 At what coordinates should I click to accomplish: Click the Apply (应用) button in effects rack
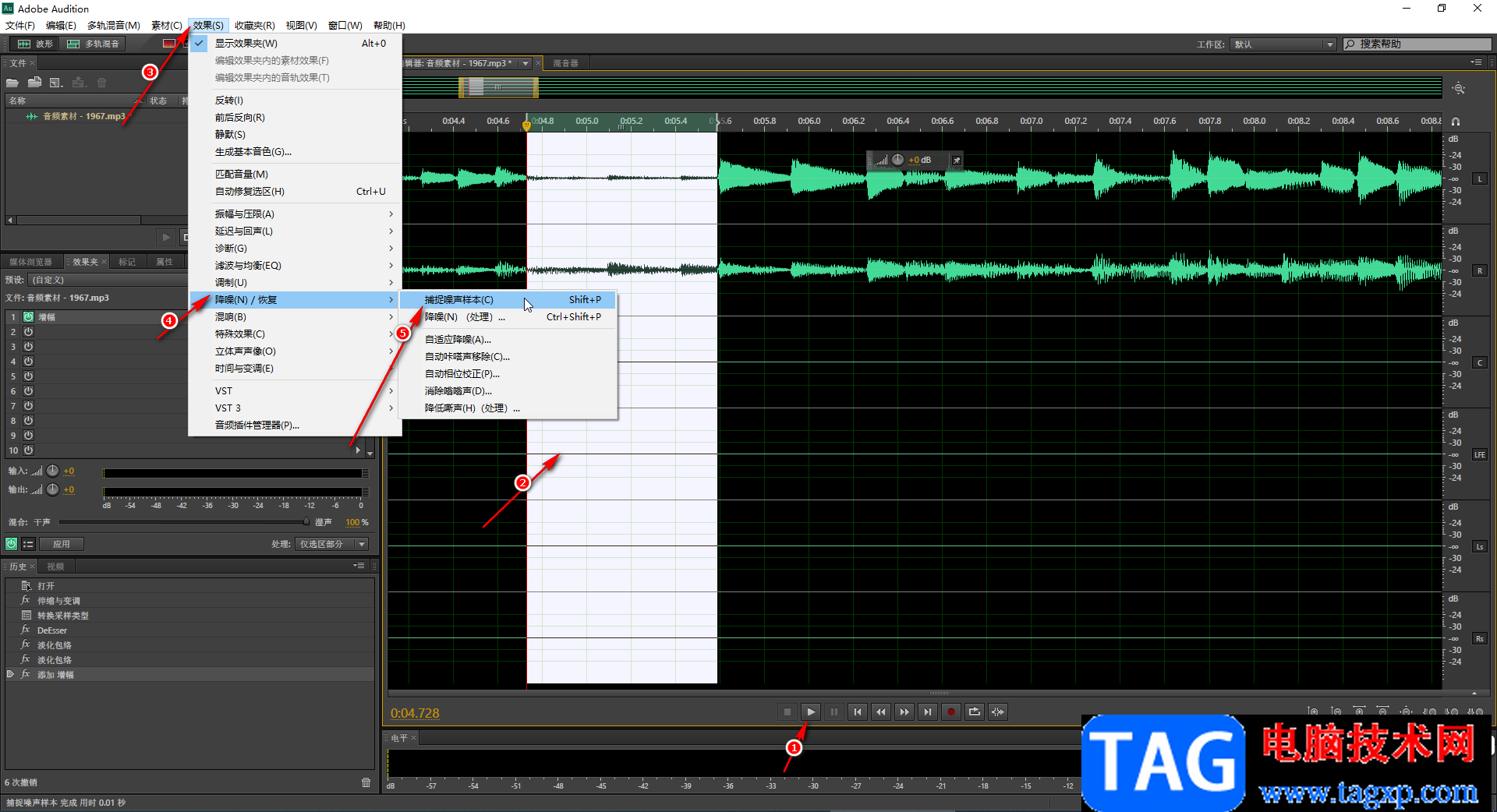coord(62,544)
